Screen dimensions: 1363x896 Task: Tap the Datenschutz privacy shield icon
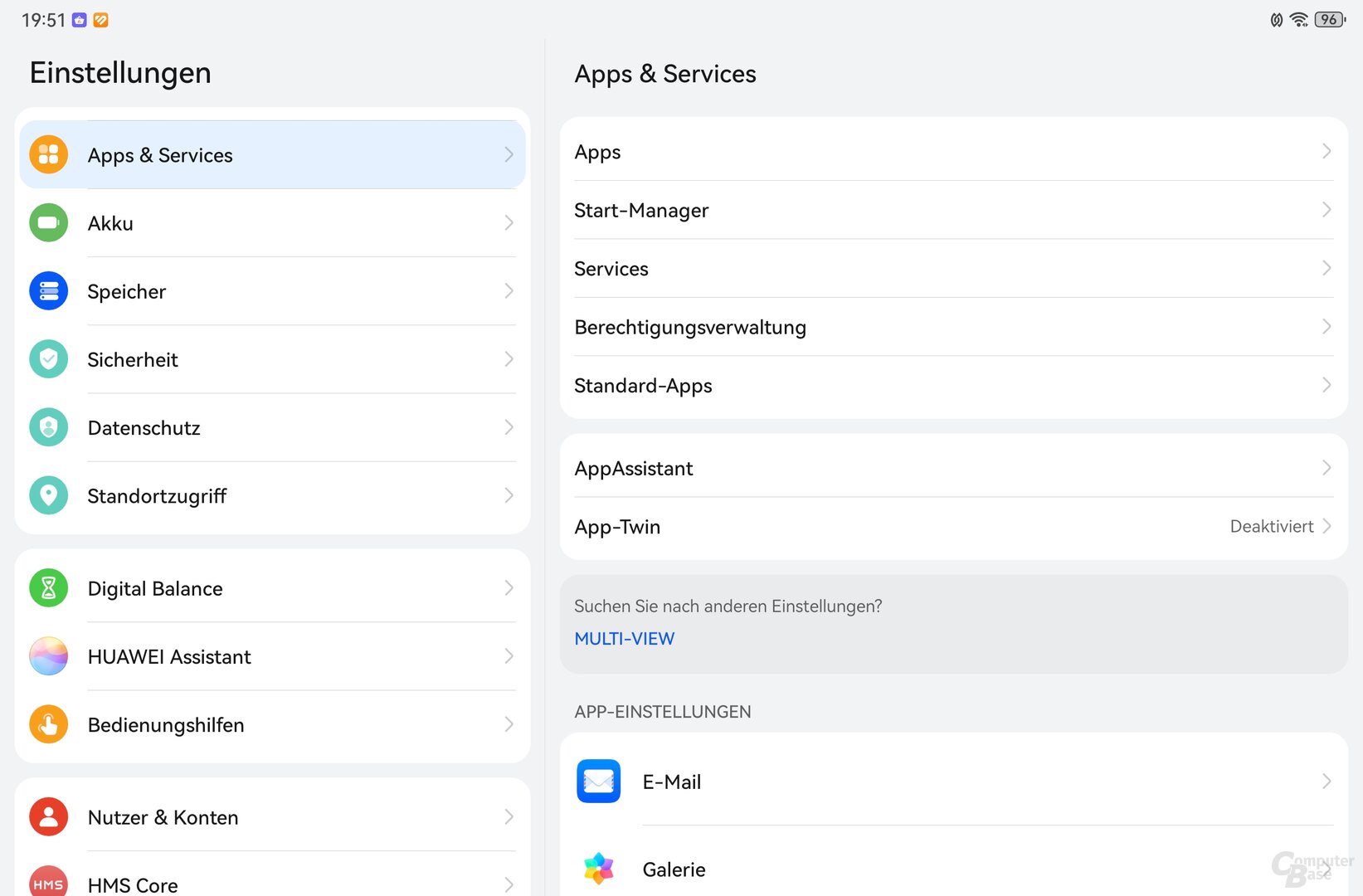[x=49, y=427]
